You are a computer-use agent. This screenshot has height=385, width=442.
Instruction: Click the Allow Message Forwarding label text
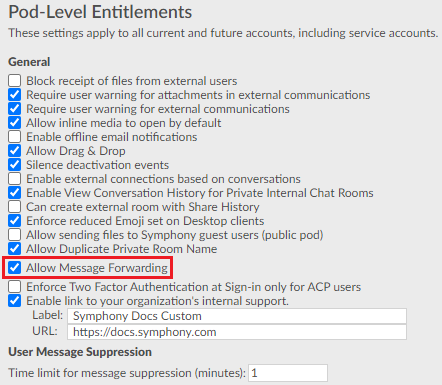[x=97, y=268]
